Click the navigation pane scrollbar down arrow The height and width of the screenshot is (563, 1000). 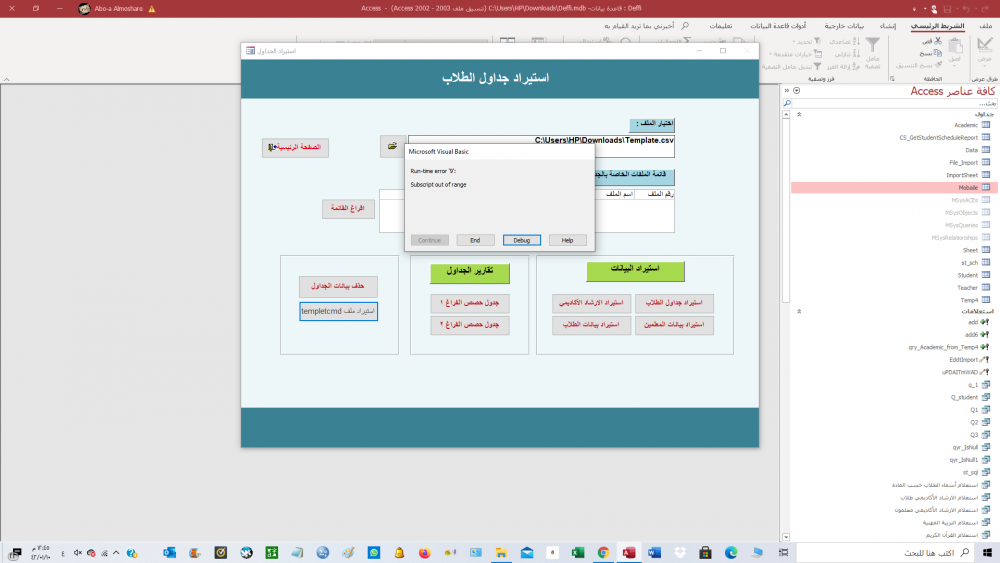tap(786, 537)
